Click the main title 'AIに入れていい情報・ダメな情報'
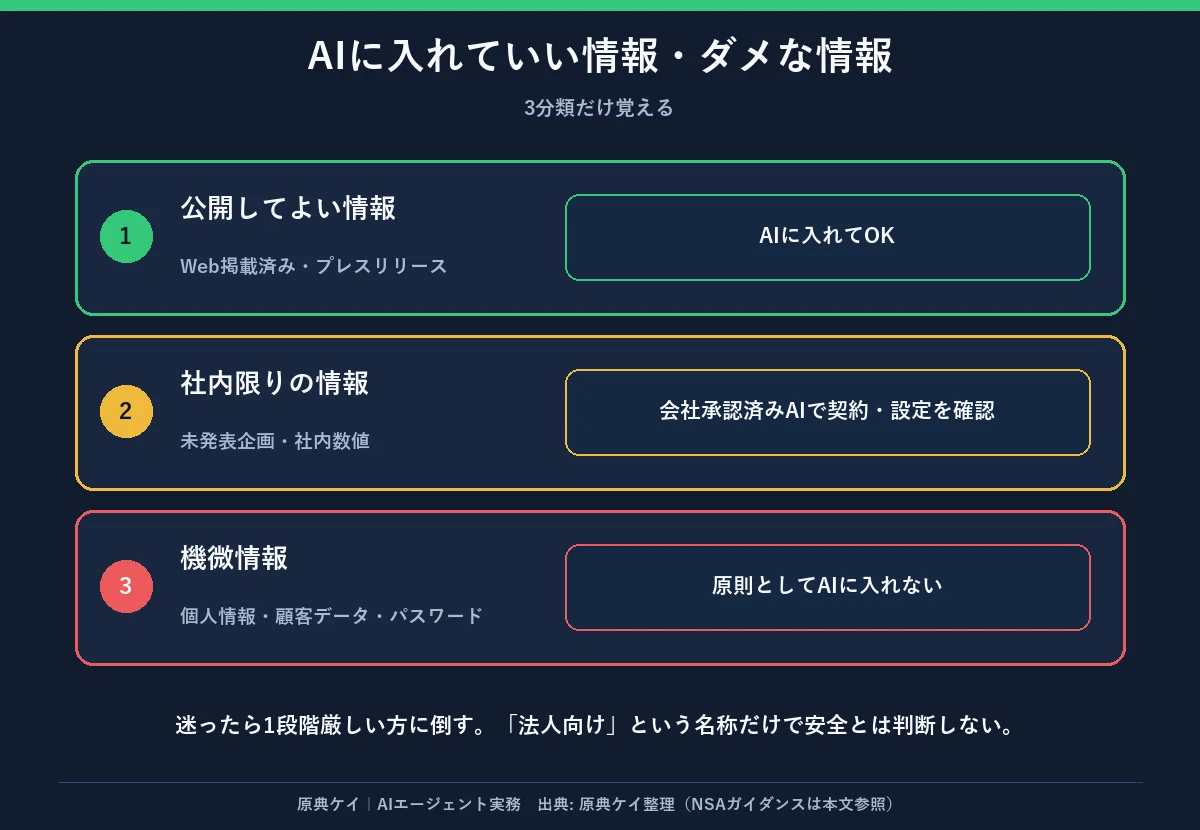Image resolution: width=1200 pixels, height=830 pixels. coord(600,57)
